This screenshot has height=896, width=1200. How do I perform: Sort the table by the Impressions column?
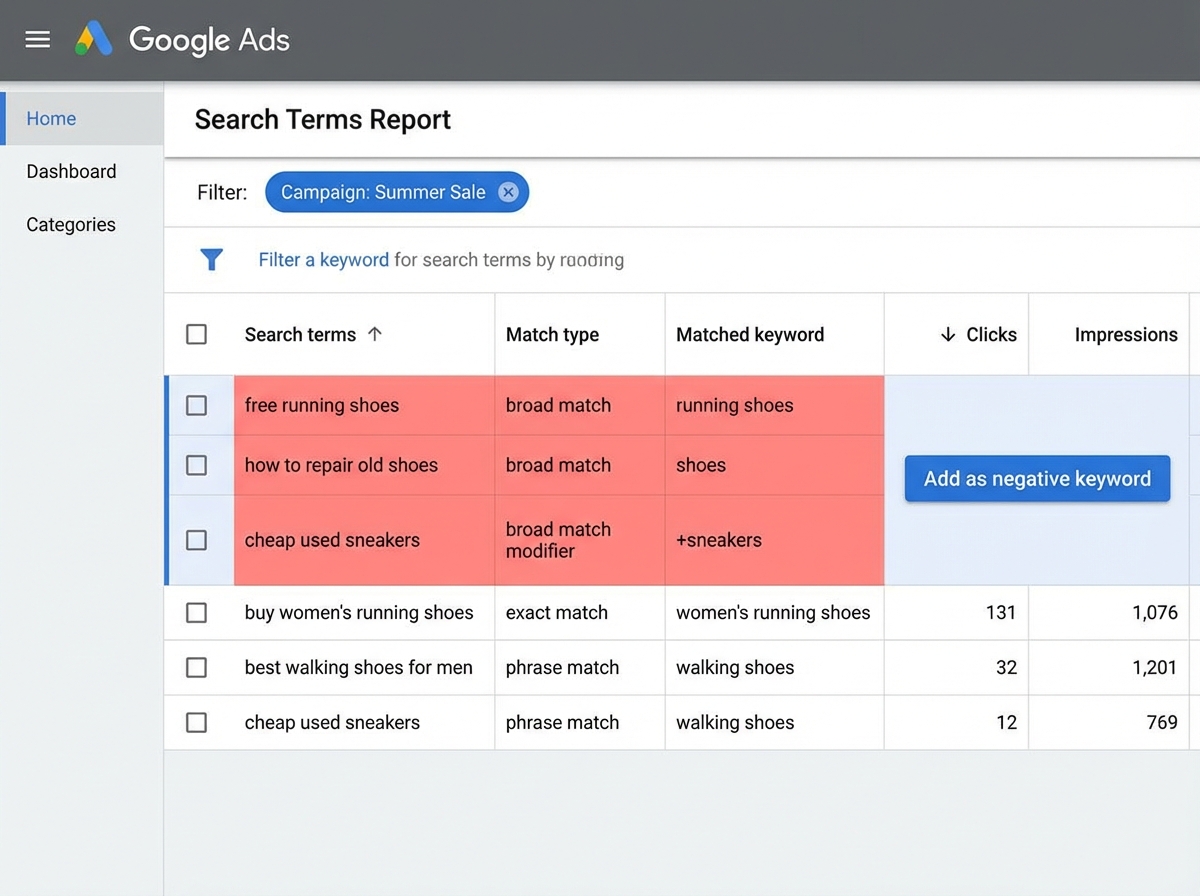1126,334
